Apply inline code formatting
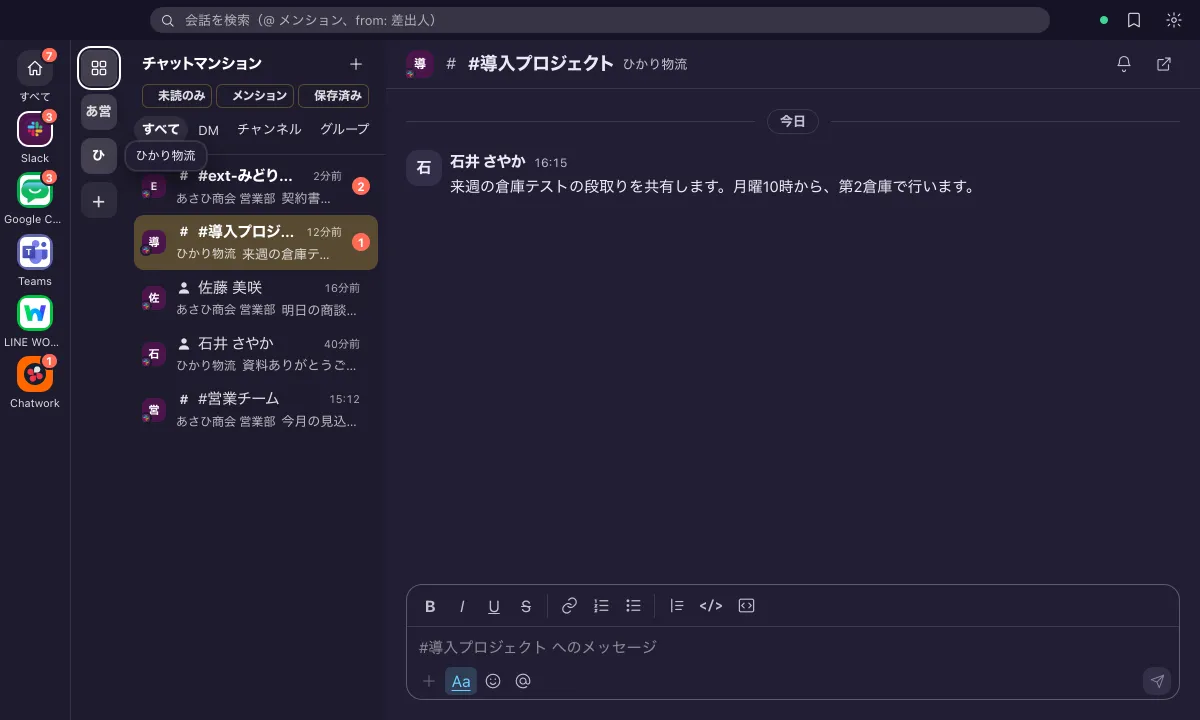 click(x=711, y=606)
